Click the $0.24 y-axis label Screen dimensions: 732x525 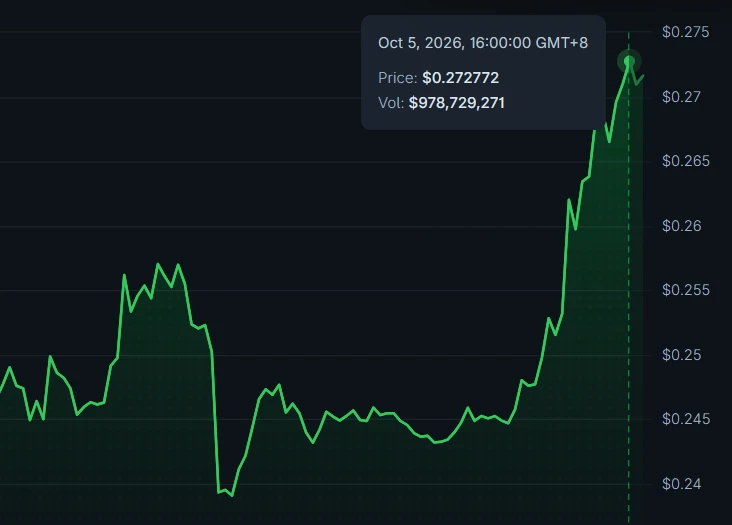[x=682, y=484]
